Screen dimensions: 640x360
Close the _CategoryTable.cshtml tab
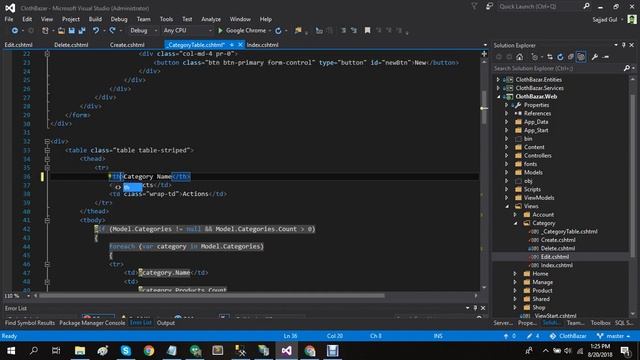pyautogui.click(x=240, y=45)
